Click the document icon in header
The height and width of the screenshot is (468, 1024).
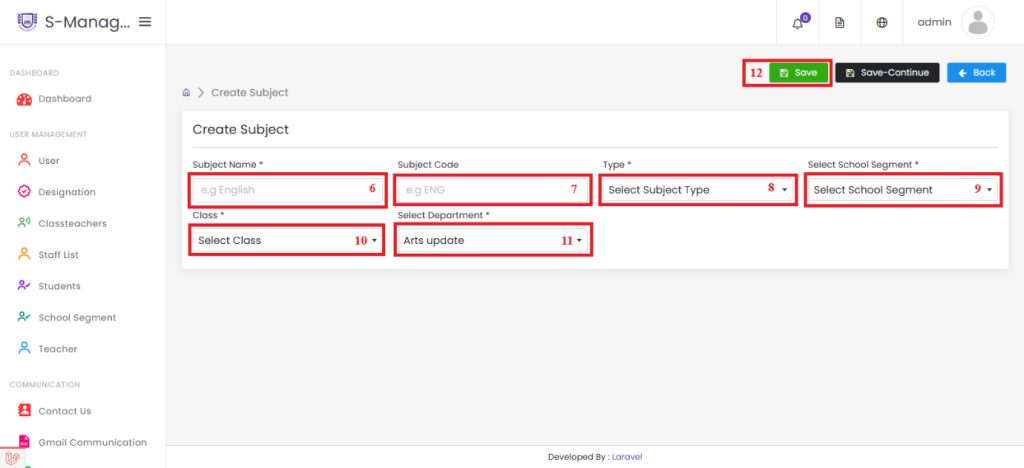click(x=840, y=23)
